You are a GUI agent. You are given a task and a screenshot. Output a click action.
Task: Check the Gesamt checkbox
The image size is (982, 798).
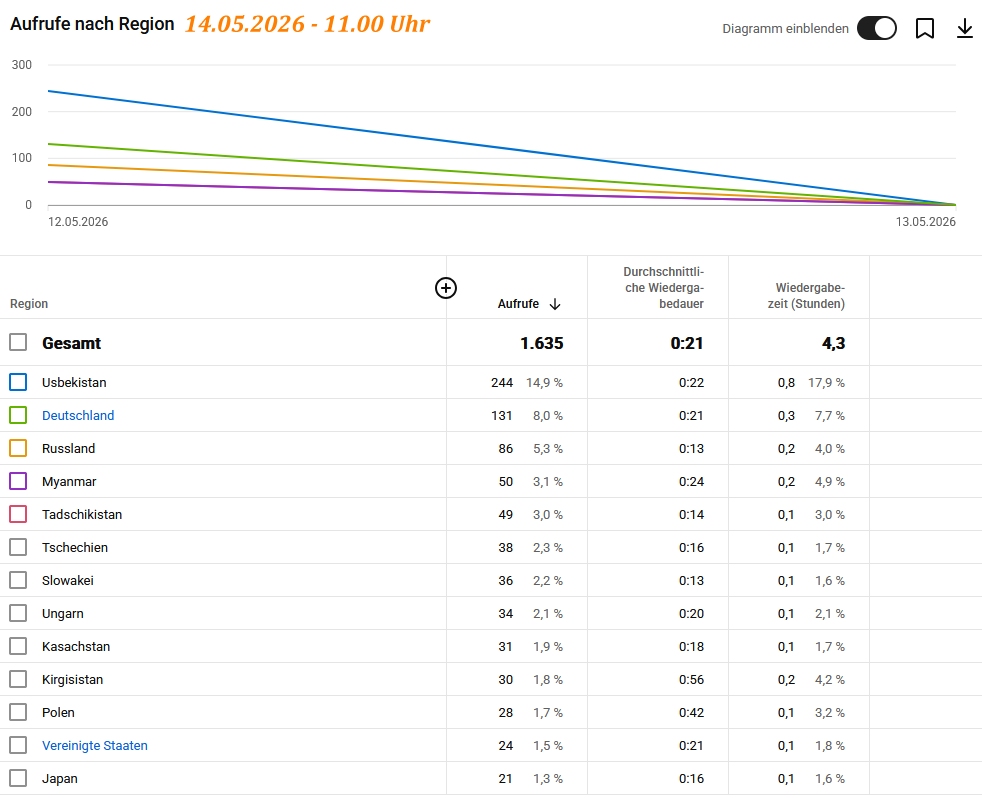point(18,342)
